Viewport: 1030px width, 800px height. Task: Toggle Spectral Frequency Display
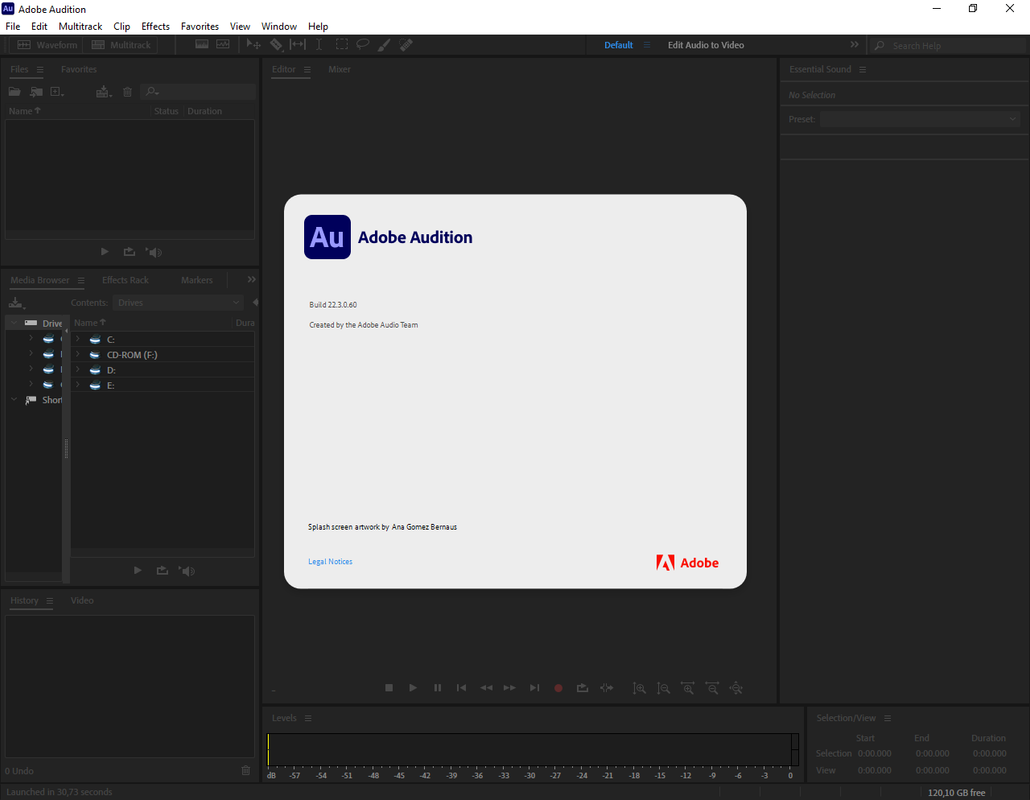202,44
